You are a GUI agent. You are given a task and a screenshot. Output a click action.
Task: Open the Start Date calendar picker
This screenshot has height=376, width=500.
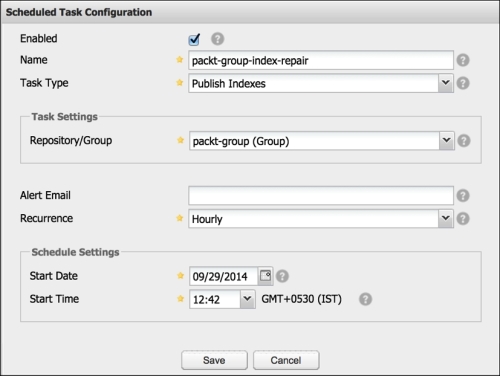[x=265, y=276]
